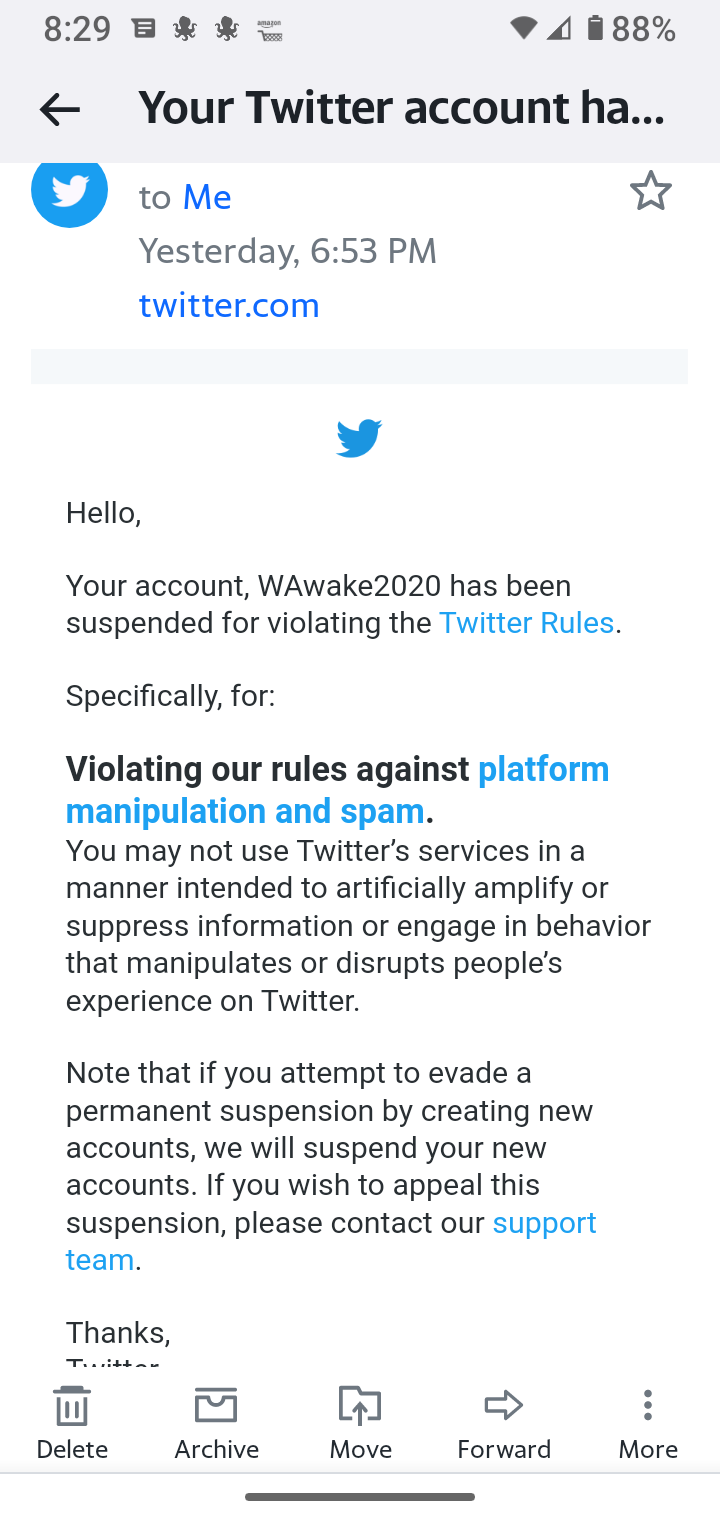Screen dimensions: 720x1520
Task: Tap the Wi-Fi status icon
Action: click(x=523, y=29)
